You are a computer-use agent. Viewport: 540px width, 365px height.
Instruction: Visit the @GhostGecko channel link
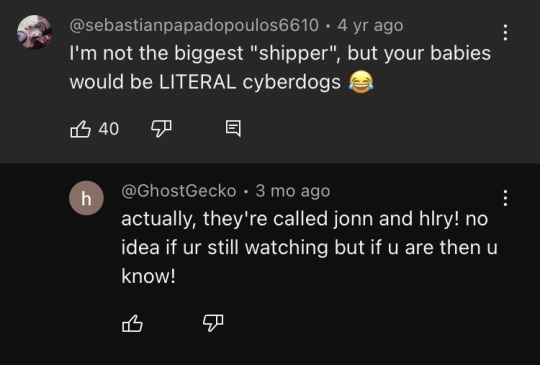179,191
